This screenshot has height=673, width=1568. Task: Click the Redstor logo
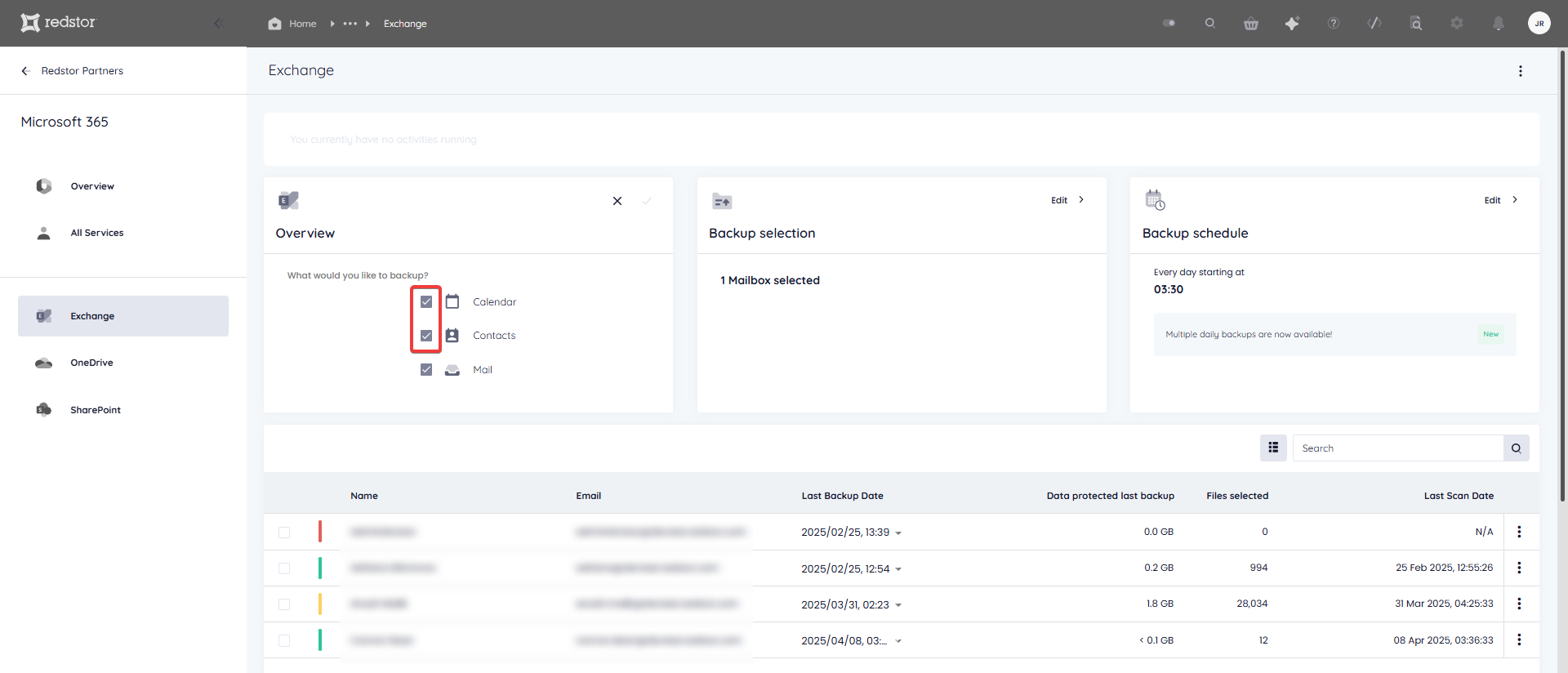pyautogui.click(x=58, y=23)
